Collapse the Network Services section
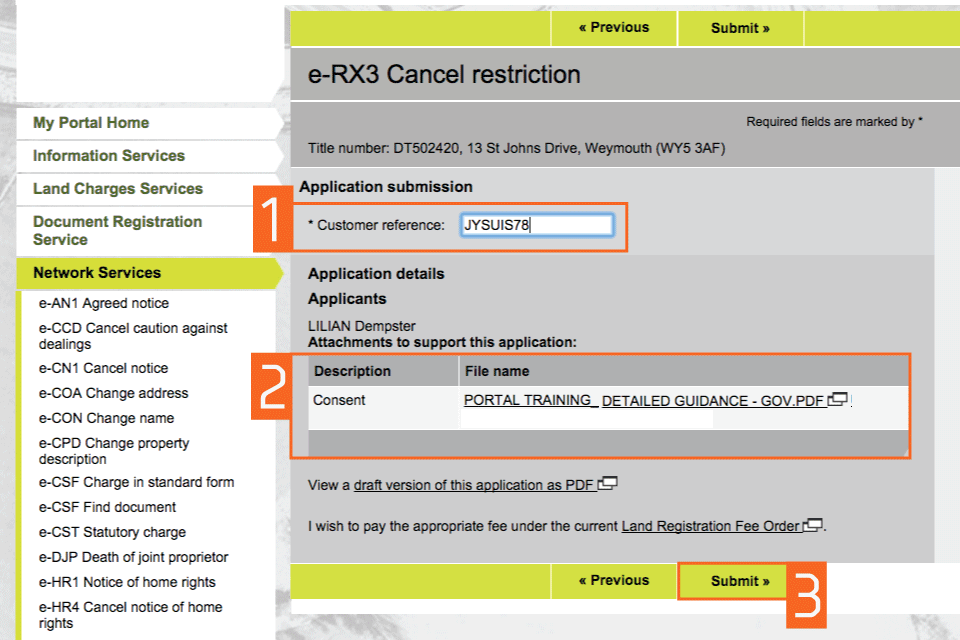960x640 pixels. point(97,273)
